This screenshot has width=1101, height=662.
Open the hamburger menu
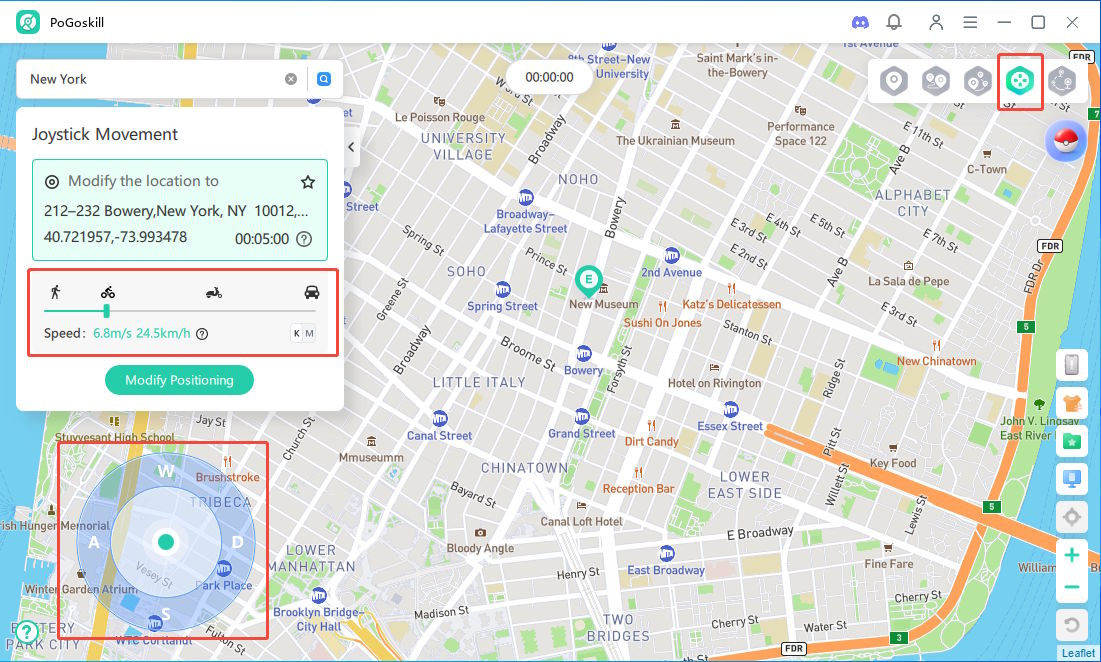(x=970, y=22)
